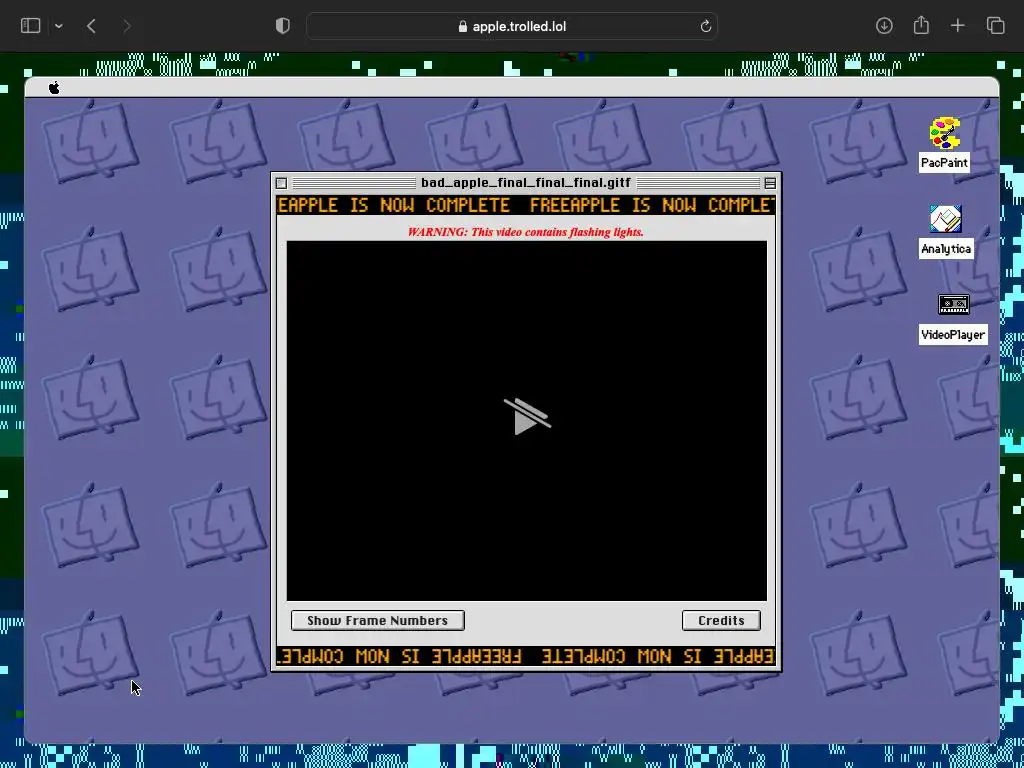This screenshot has height=768, width=1024.
Task: Open the Credits button
Action: pos(721,620)
